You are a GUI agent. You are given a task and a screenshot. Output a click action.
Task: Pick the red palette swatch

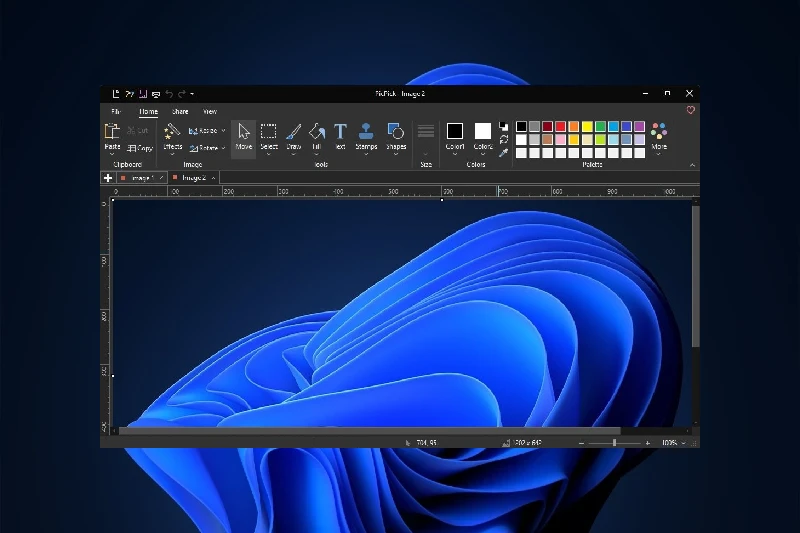[560, 126]
